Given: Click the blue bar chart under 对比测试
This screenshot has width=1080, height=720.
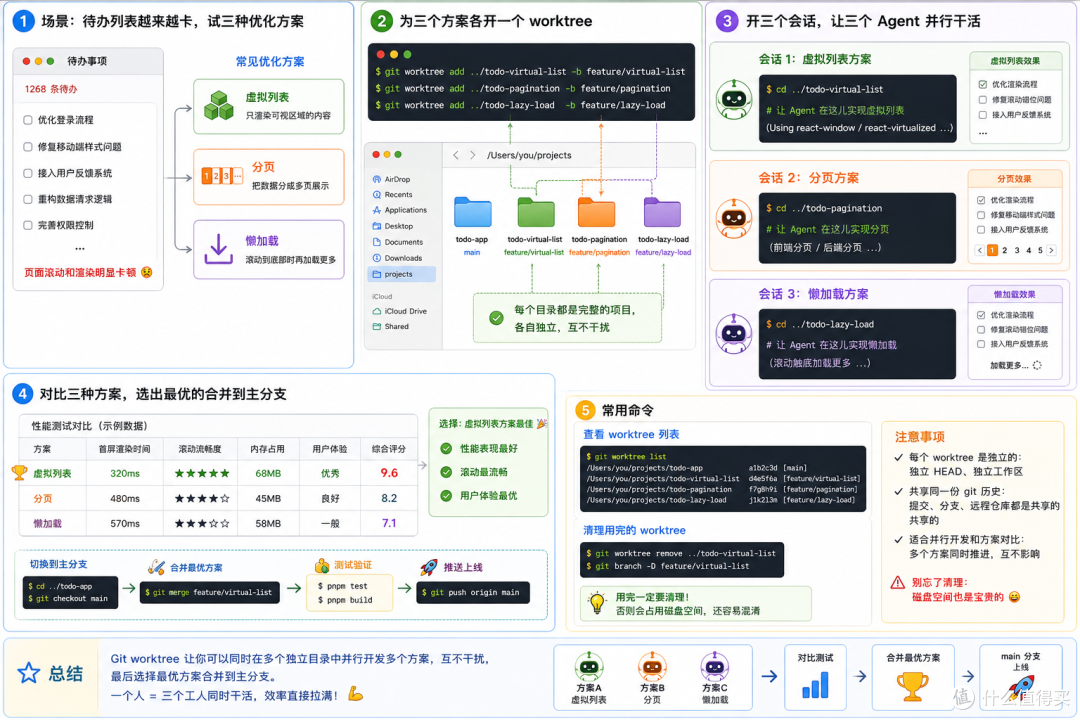Looking at the screenshot, I should coord(816,686).
